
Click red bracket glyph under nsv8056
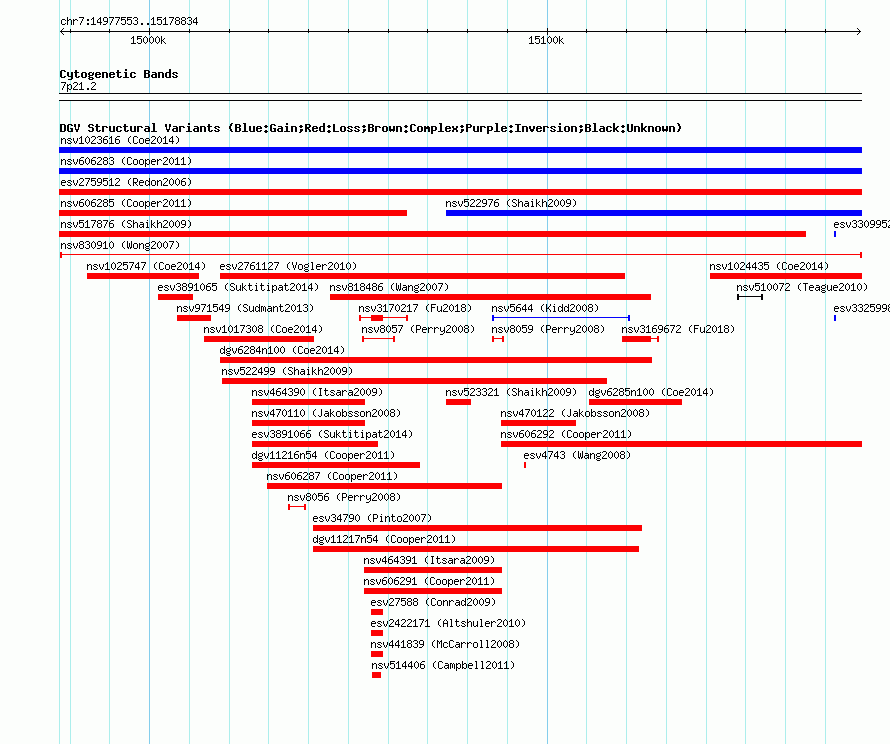(x=297, y=507)
